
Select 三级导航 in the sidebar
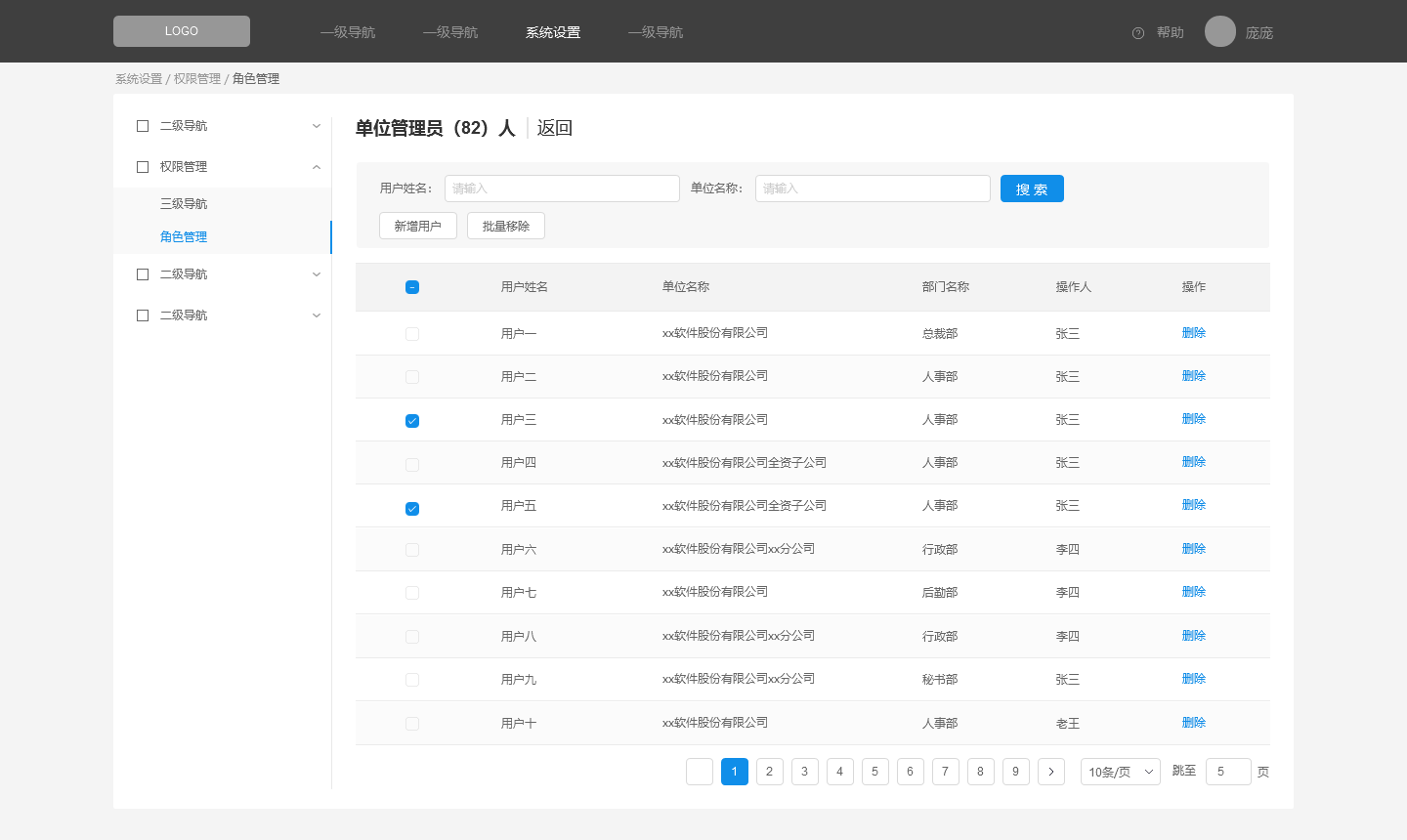(x=184, y=204)
